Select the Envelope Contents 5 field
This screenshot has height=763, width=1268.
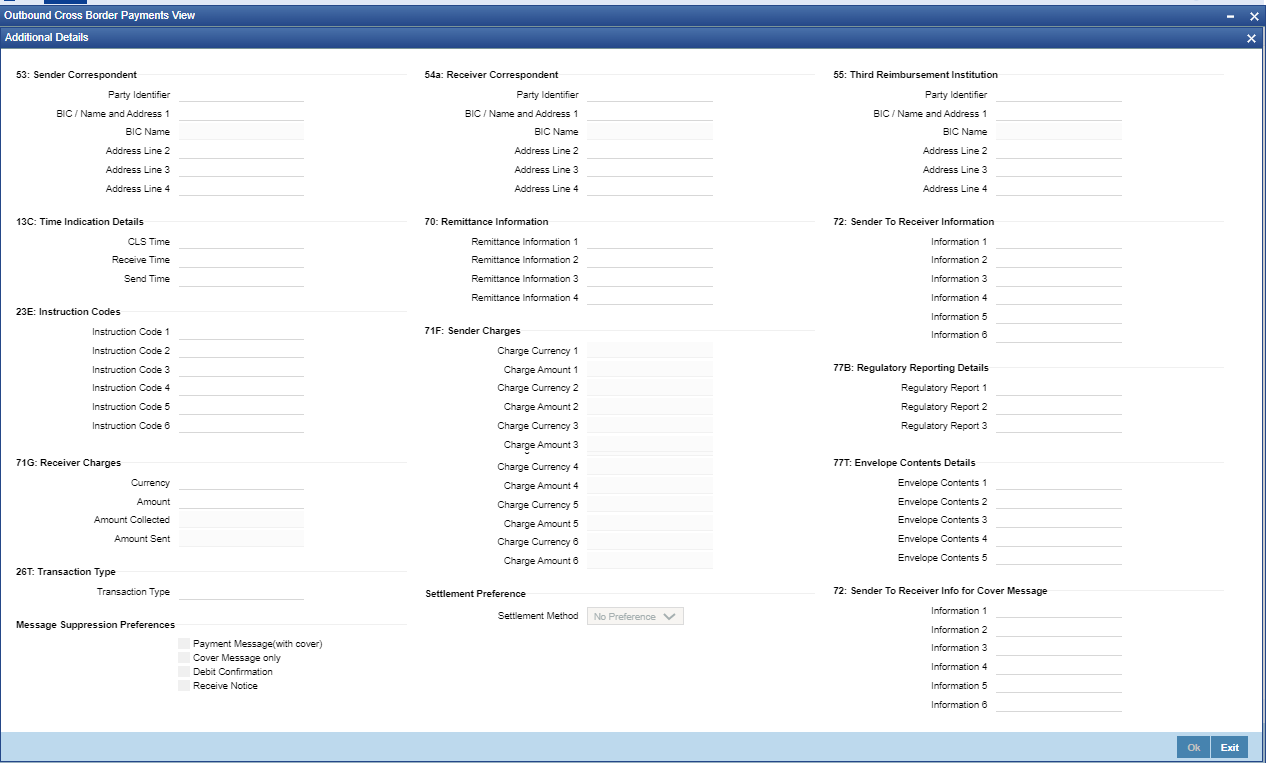coord(1059,557)
